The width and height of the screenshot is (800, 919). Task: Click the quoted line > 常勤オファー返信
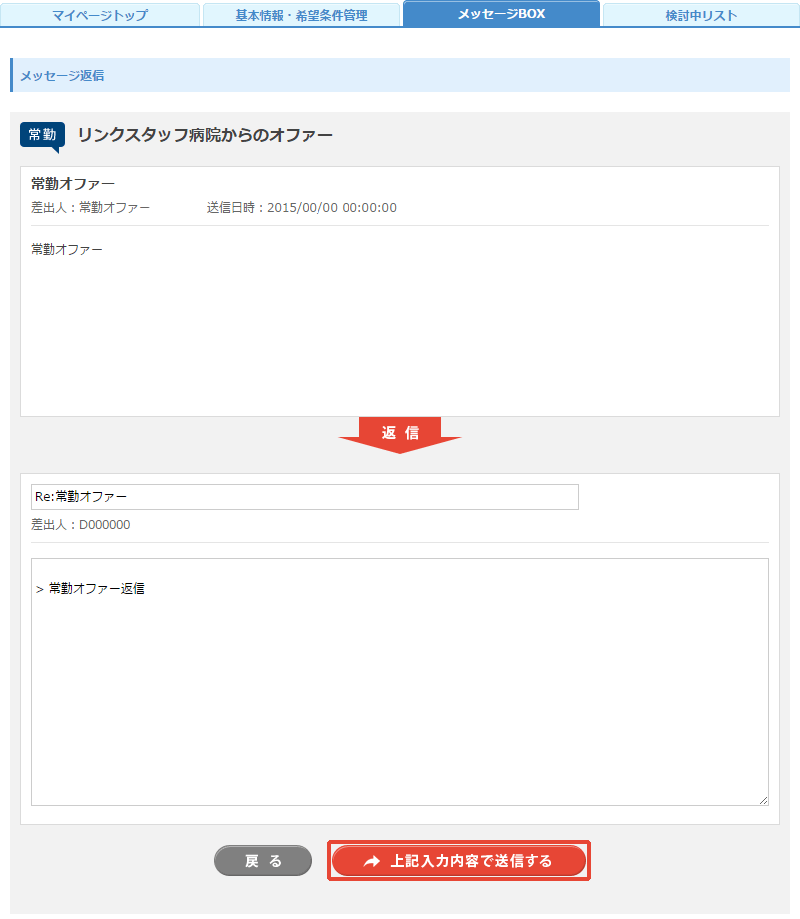click(x=90, y=588)
